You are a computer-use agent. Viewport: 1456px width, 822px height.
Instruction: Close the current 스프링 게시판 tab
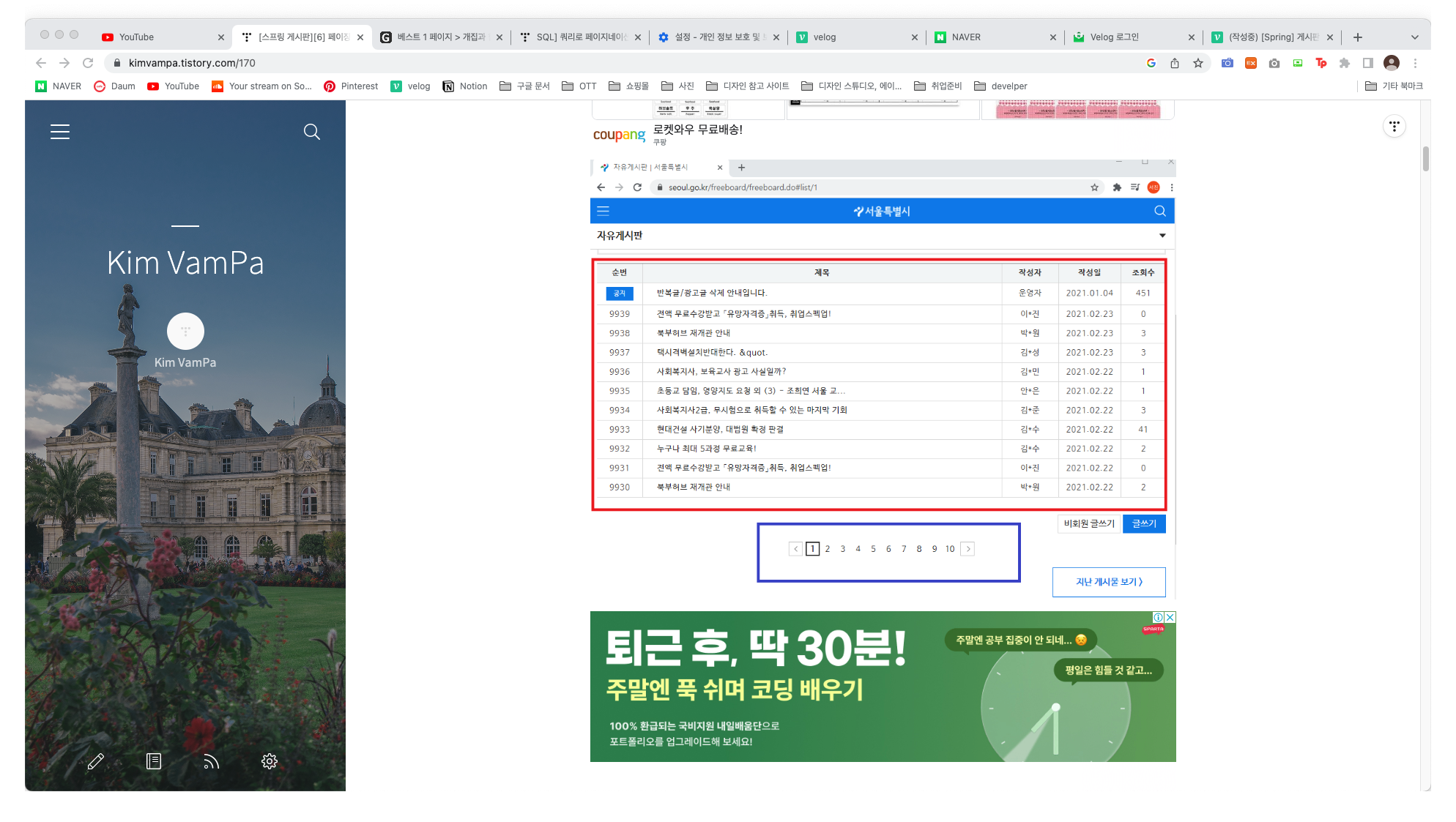(x=360, y=37)
